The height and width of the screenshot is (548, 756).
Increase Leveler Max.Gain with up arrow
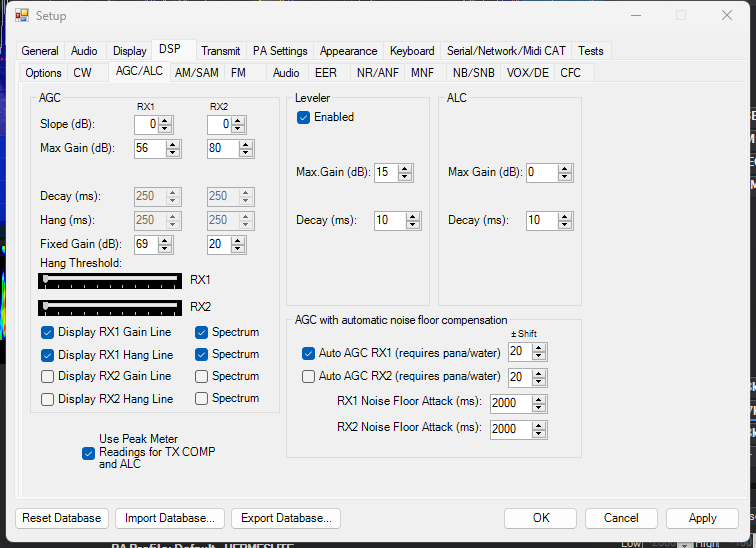tap(405, 169)
